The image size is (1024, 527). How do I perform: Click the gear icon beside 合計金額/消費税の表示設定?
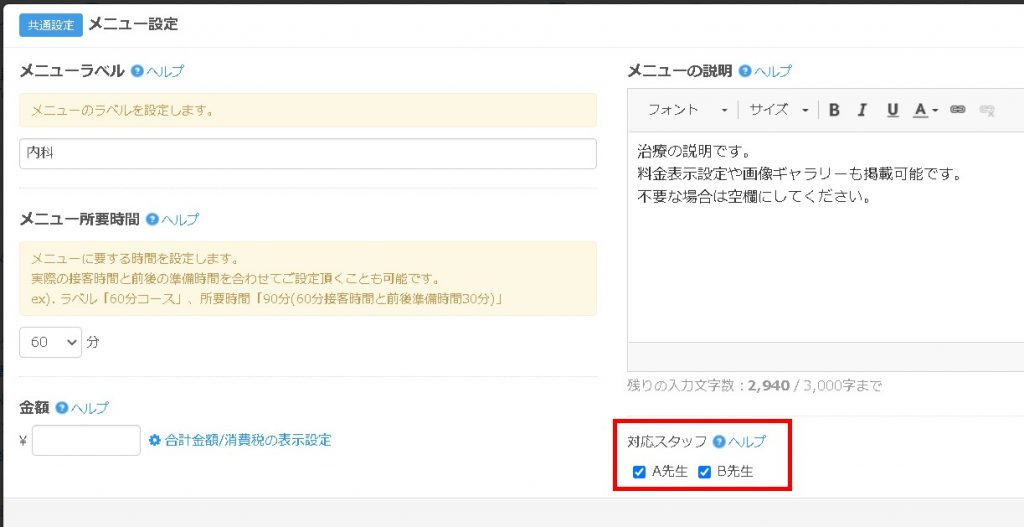point(155,440)
